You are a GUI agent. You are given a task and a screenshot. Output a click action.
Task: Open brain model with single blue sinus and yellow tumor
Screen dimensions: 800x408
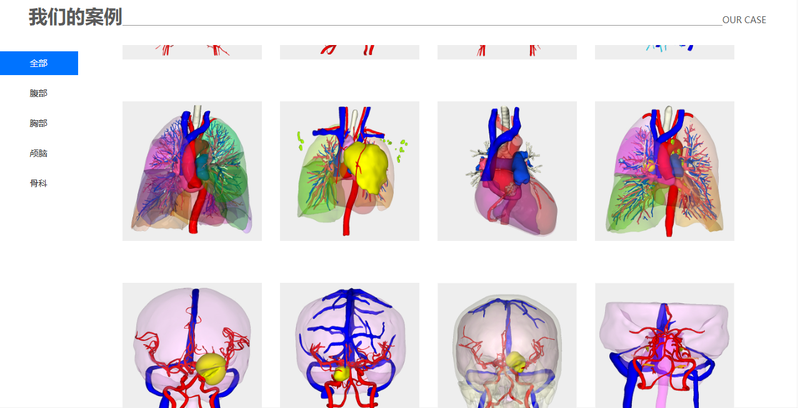tap(192, 346)
